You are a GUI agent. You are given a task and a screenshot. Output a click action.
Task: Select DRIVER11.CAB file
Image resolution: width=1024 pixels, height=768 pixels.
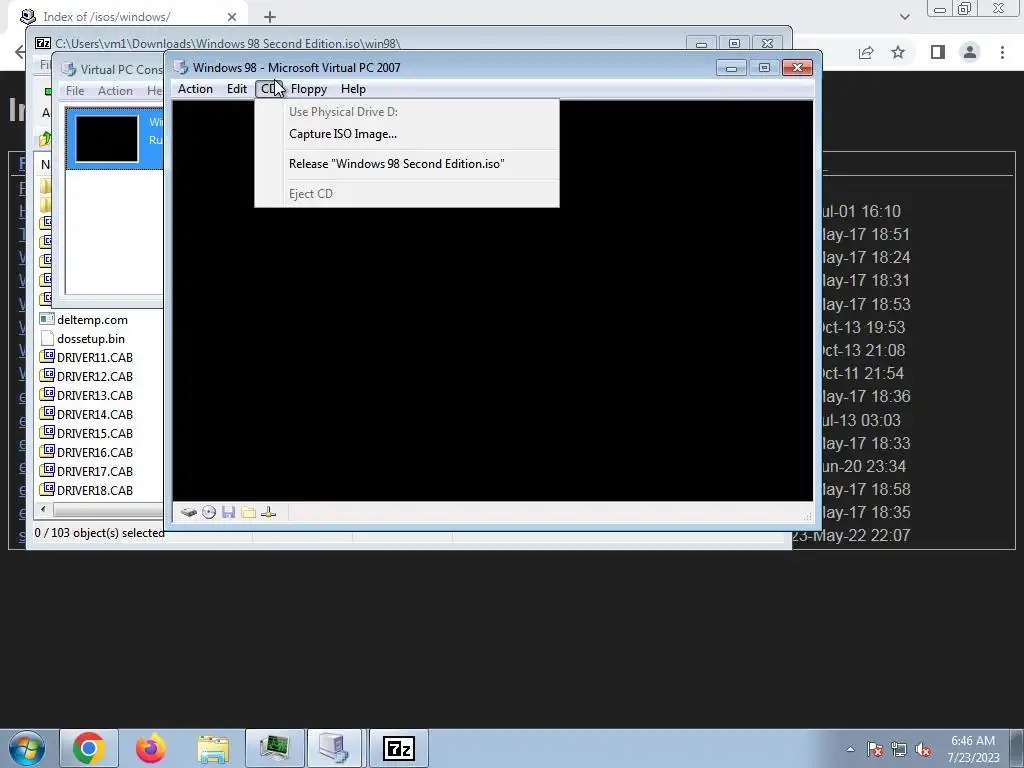coord(95,358)
